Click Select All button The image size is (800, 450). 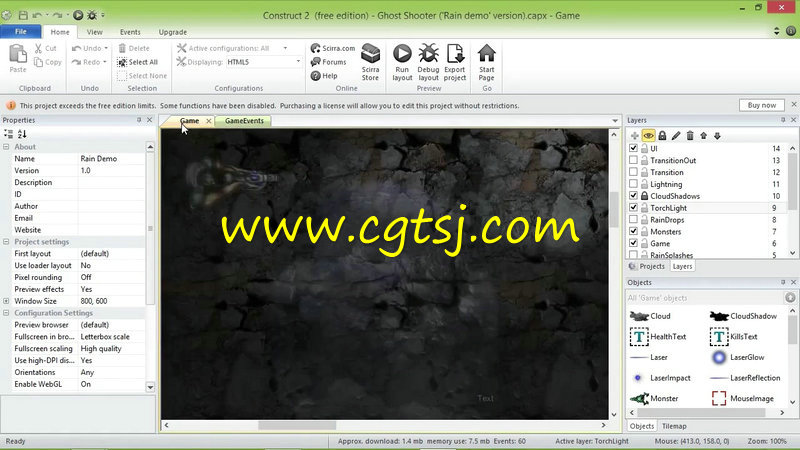point(138,62)
